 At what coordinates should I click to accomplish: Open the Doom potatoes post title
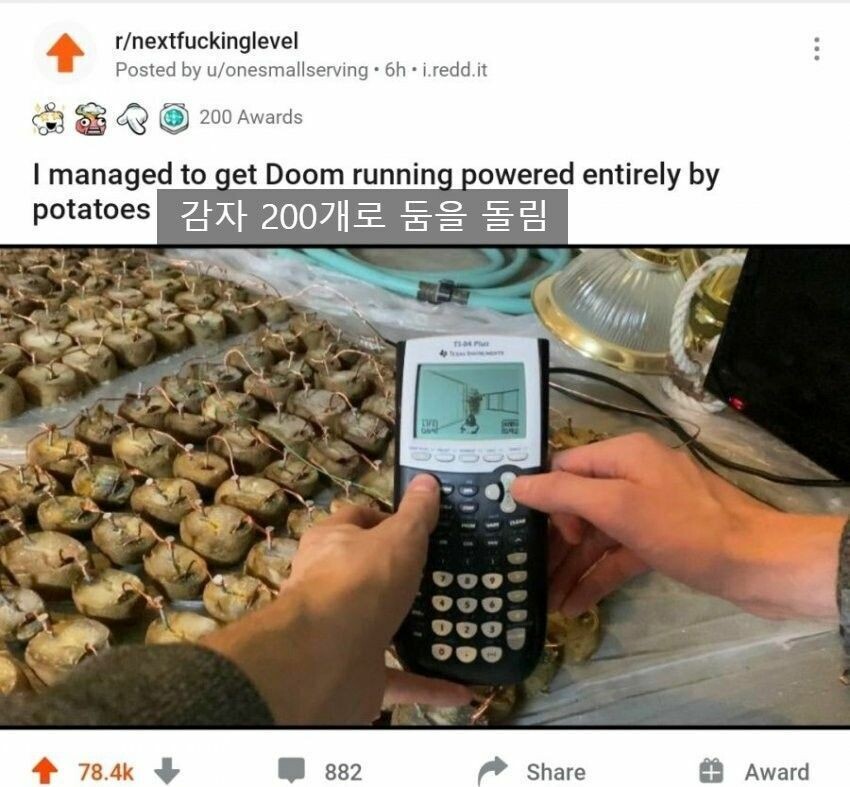point(375,192)
